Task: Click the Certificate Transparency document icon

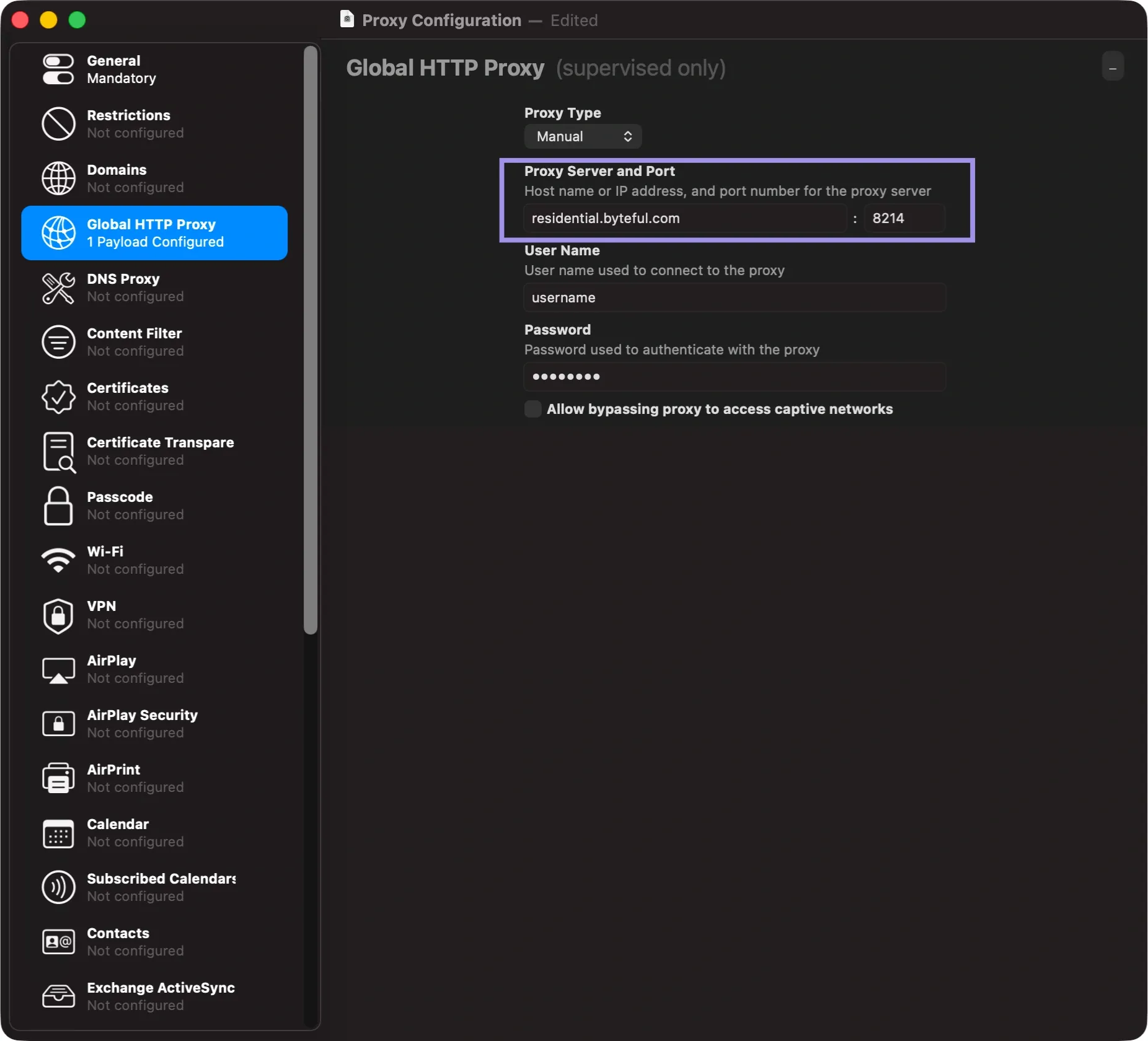Action: point(58,452)
